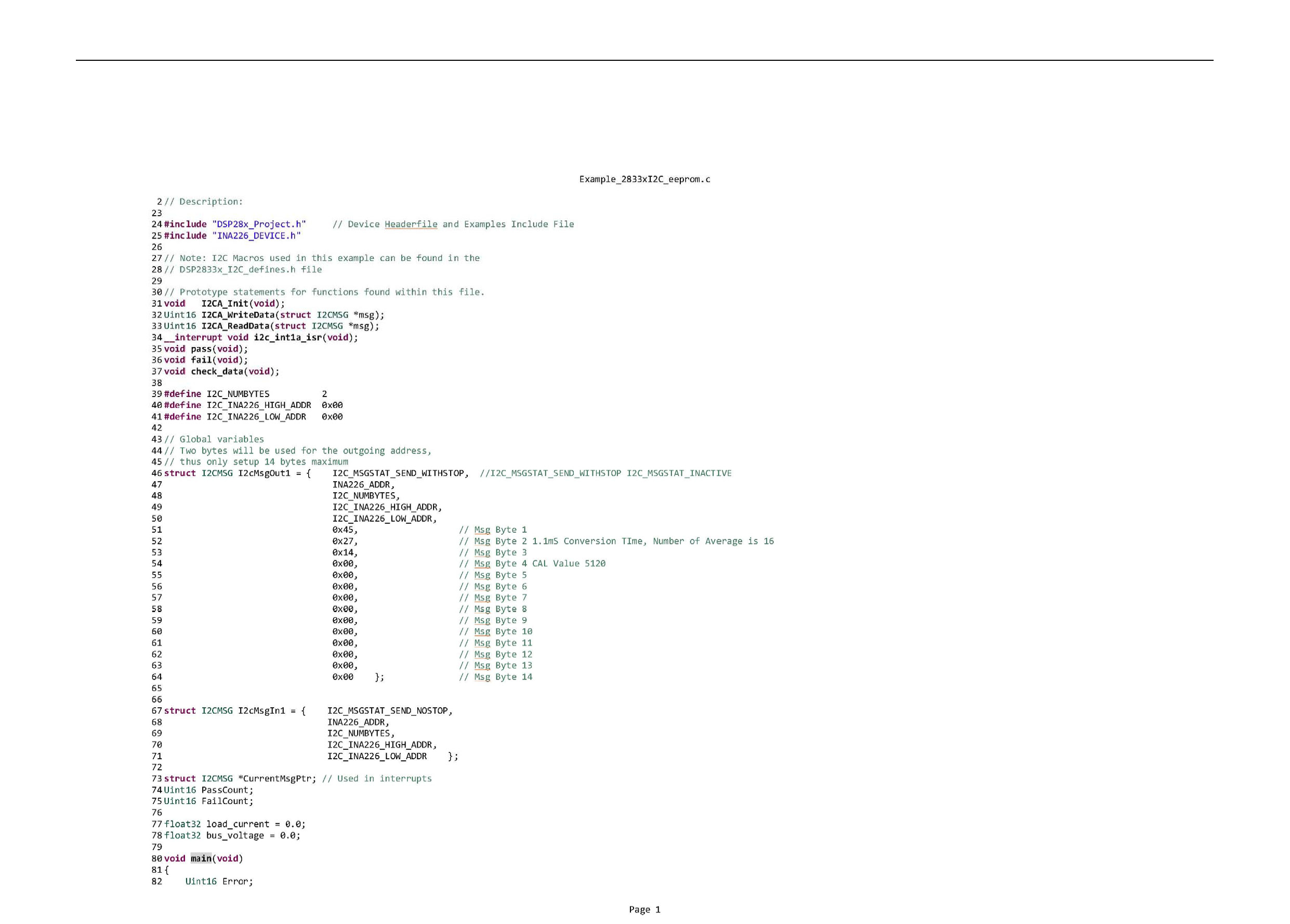Click the i2c_int1a_isr interrupt prototype

[x=288, y=337]
